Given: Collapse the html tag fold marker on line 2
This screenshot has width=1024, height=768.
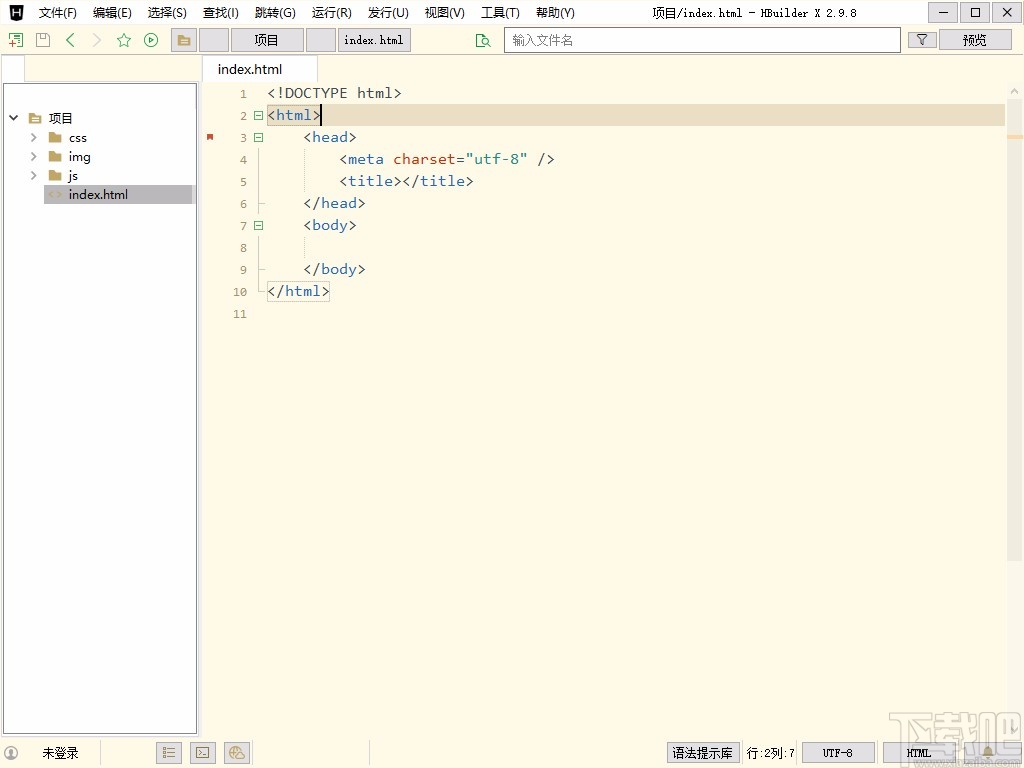Looking at the screenshot, I should [x=258, y=116].
